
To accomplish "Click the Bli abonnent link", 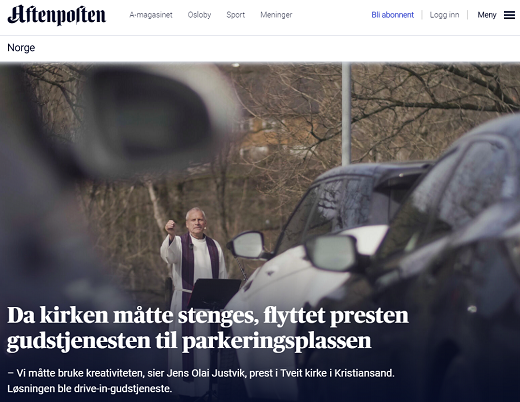I will (393, 15).
